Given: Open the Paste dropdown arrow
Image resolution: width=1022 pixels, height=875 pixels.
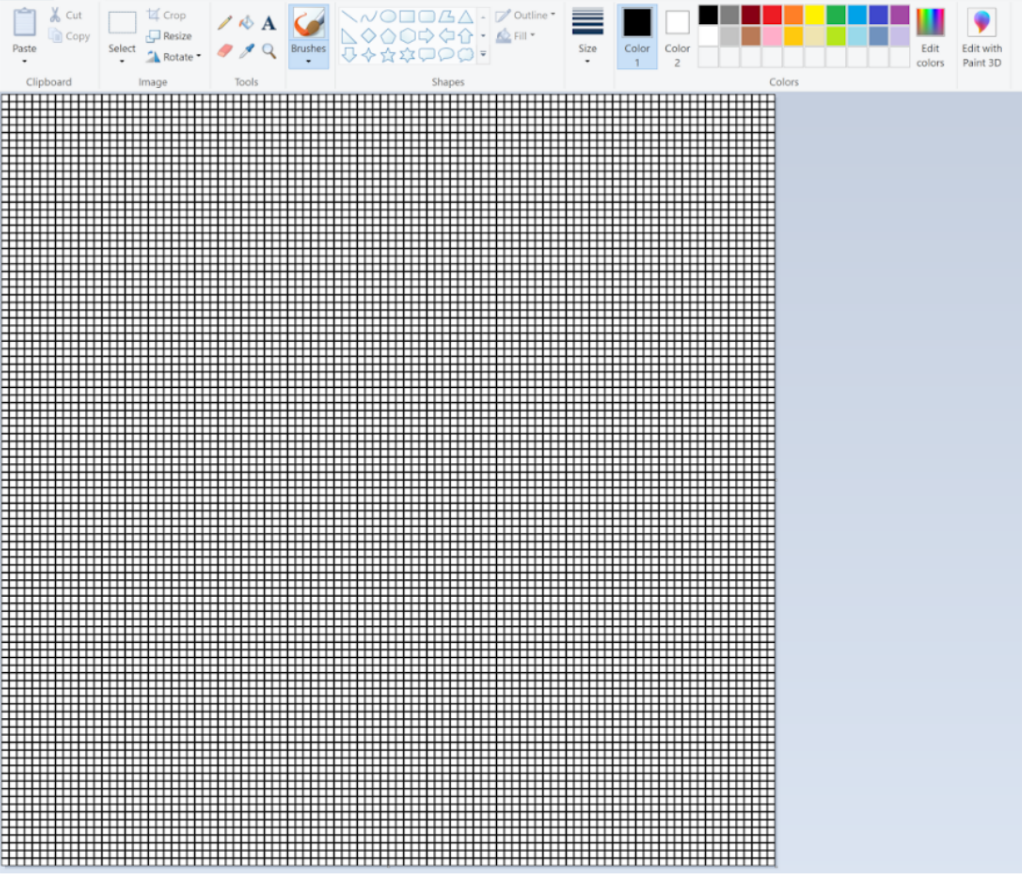Looking at the screenshot, I should (24, 62).
